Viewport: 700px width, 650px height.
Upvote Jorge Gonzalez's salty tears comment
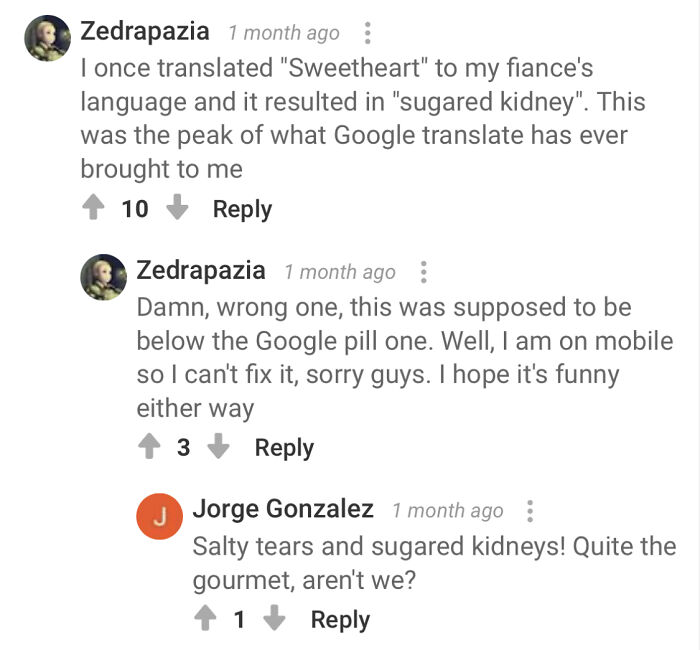tap(205, 619)
